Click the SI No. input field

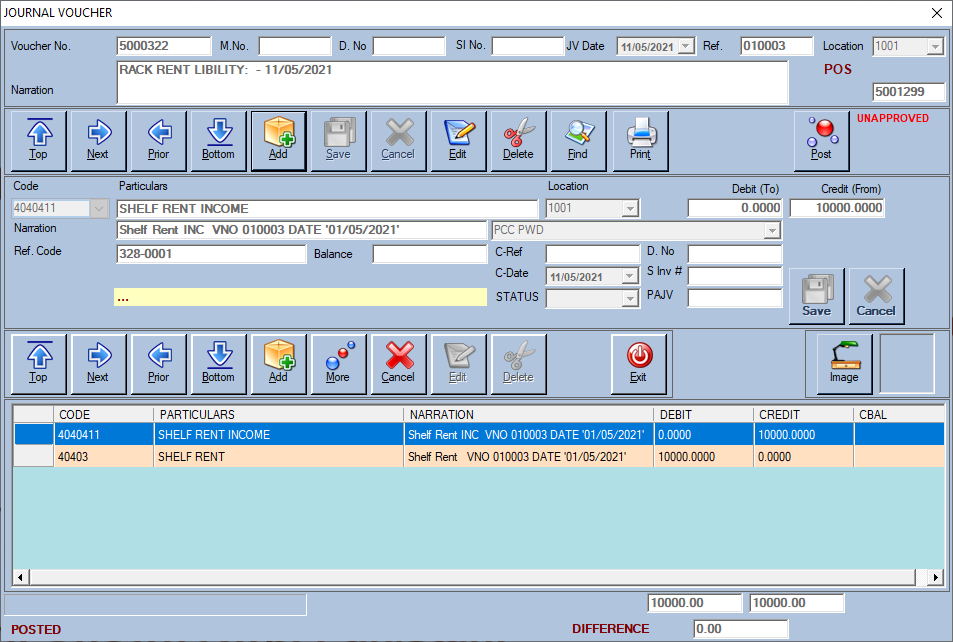coord(528,46)
